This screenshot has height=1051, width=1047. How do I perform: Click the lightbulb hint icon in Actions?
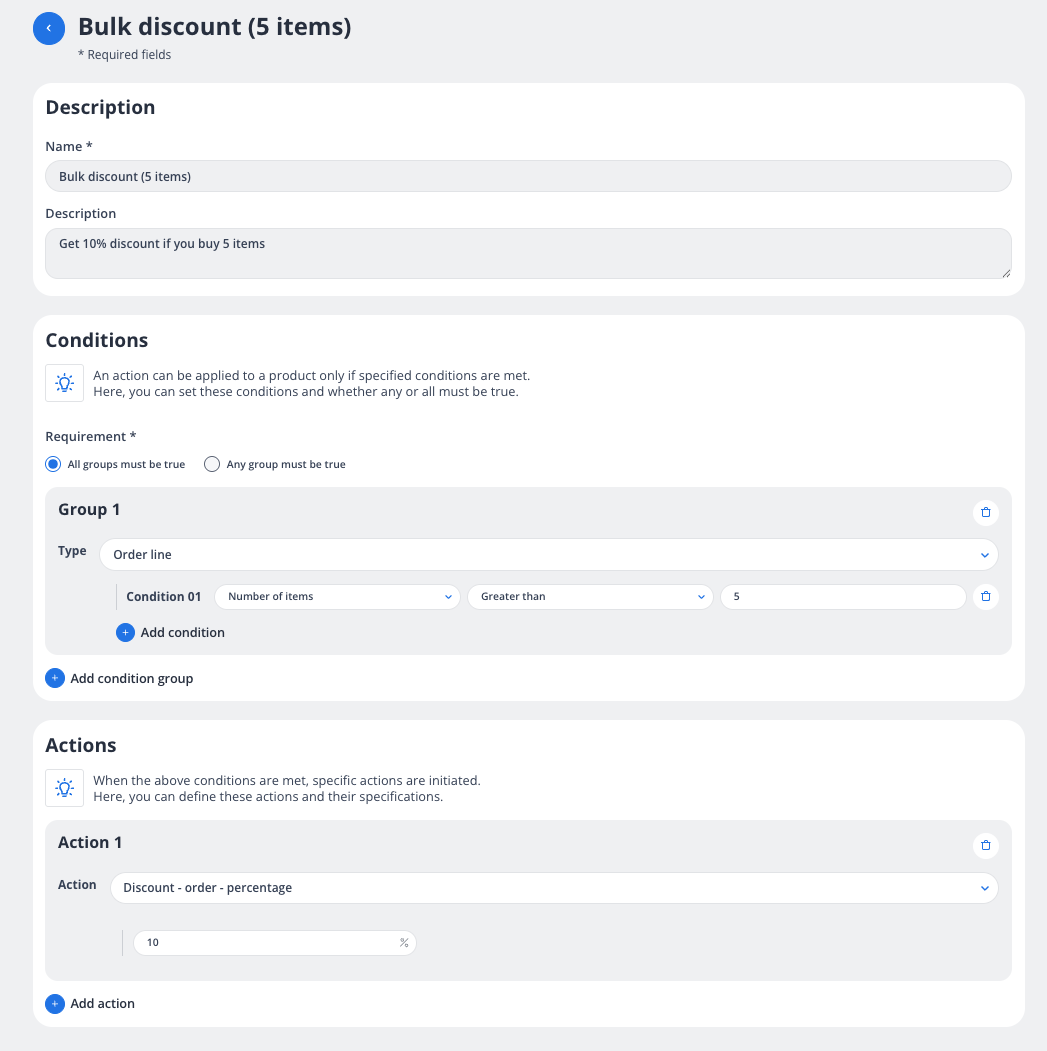point(64,788)
